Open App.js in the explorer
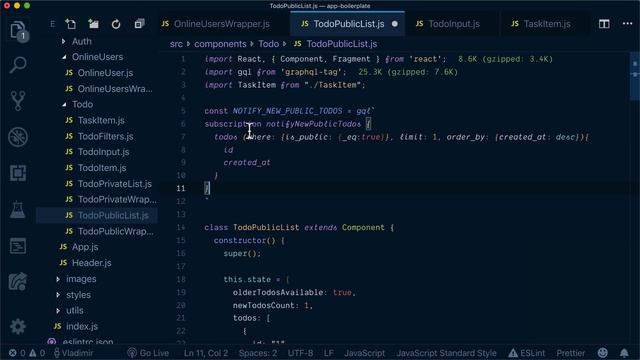Screen dimensions: 640x360 pyautogui.click(x=85, y=247)
